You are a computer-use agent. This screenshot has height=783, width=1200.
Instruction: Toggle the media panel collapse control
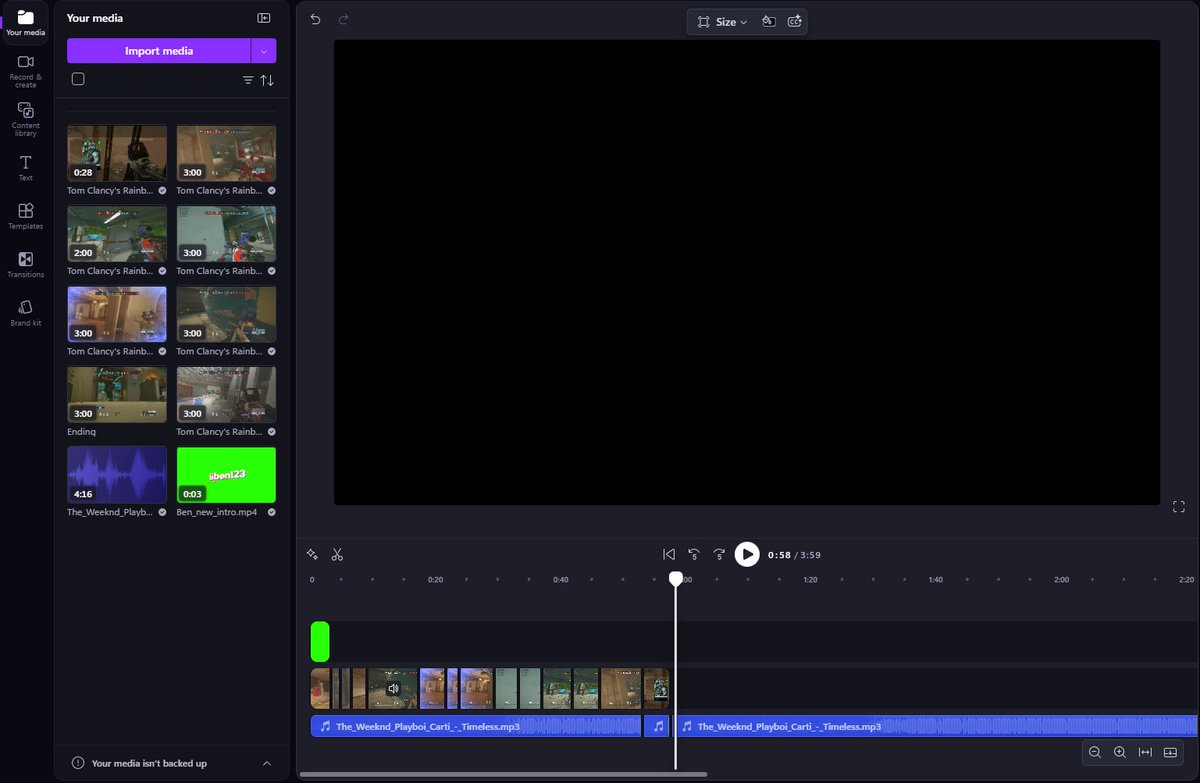click(x=264, y=17)
